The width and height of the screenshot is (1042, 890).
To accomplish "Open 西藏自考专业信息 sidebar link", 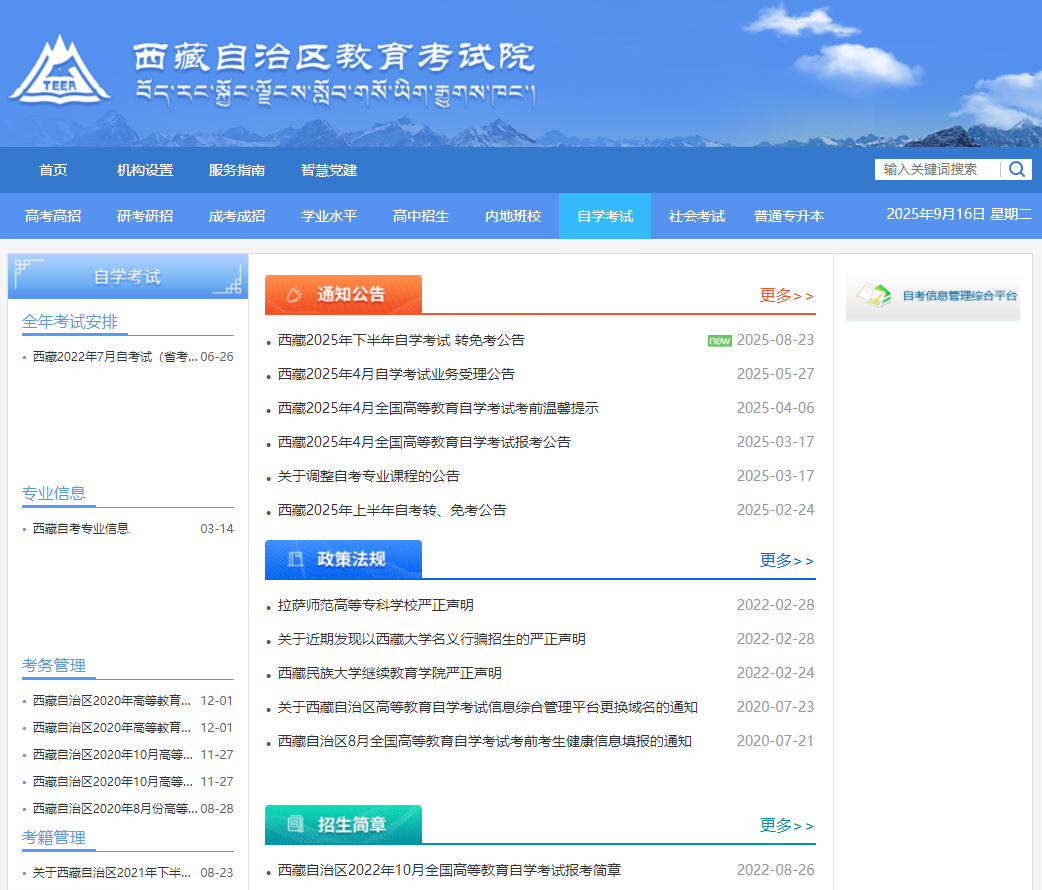I will [81, 528].
